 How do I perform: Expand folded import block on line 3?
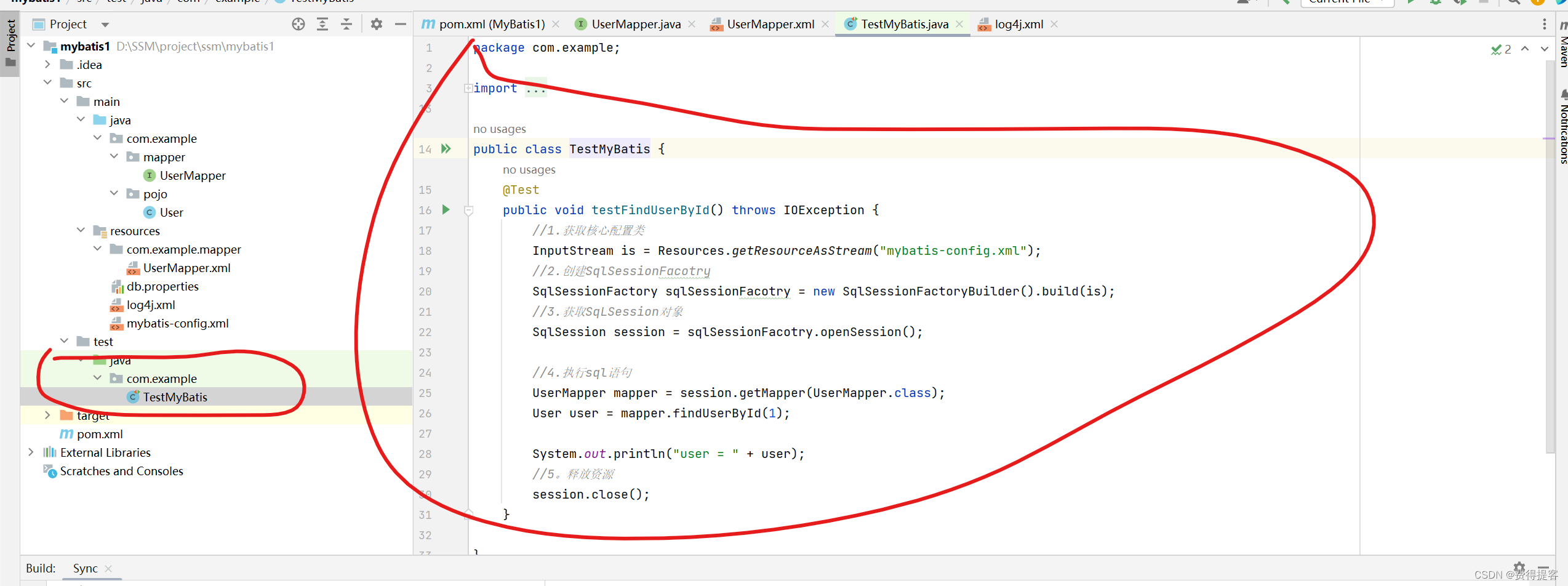coord(468,88)
